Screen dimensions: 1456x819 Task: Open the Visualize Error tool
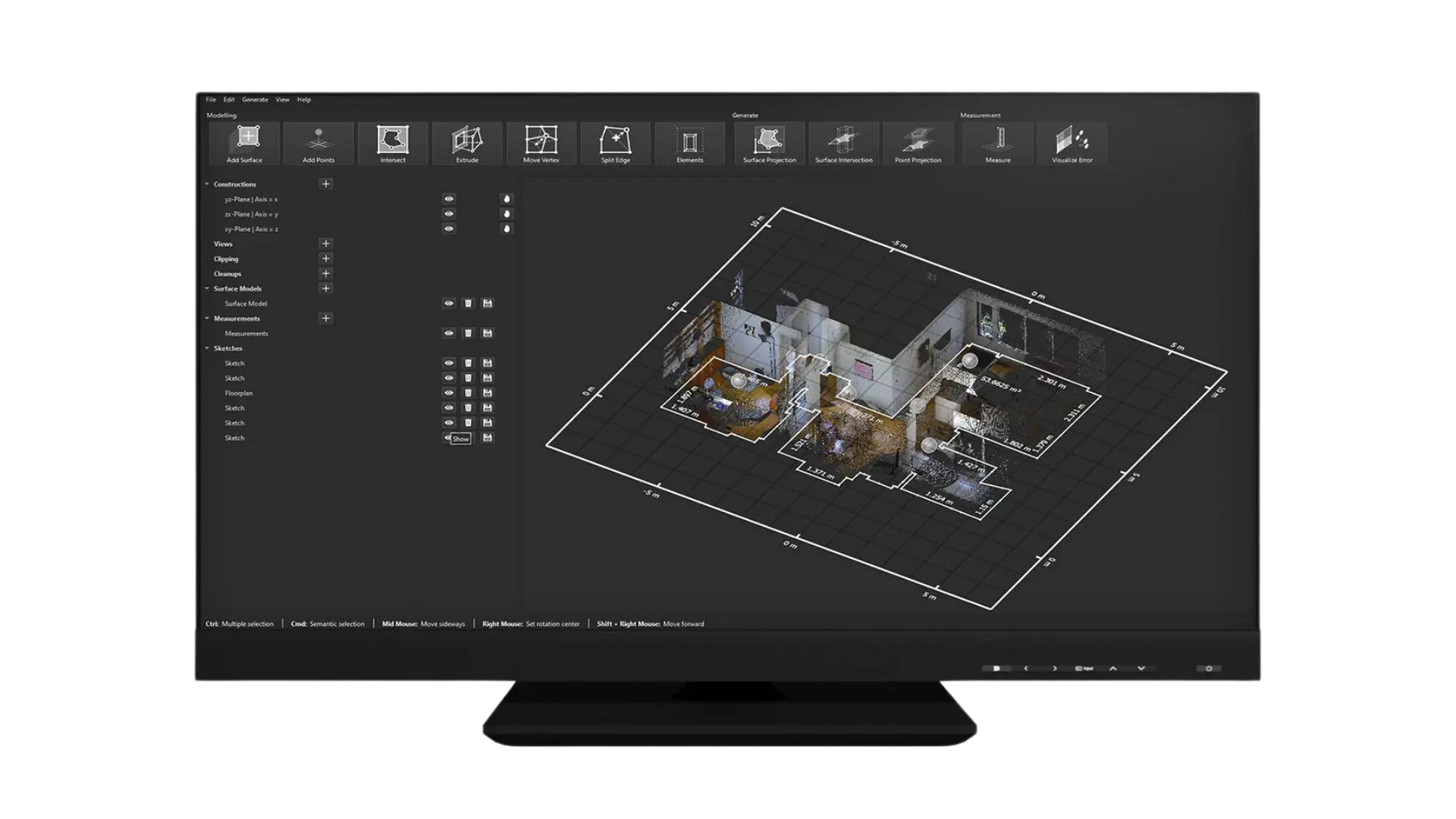(1072, 143)
